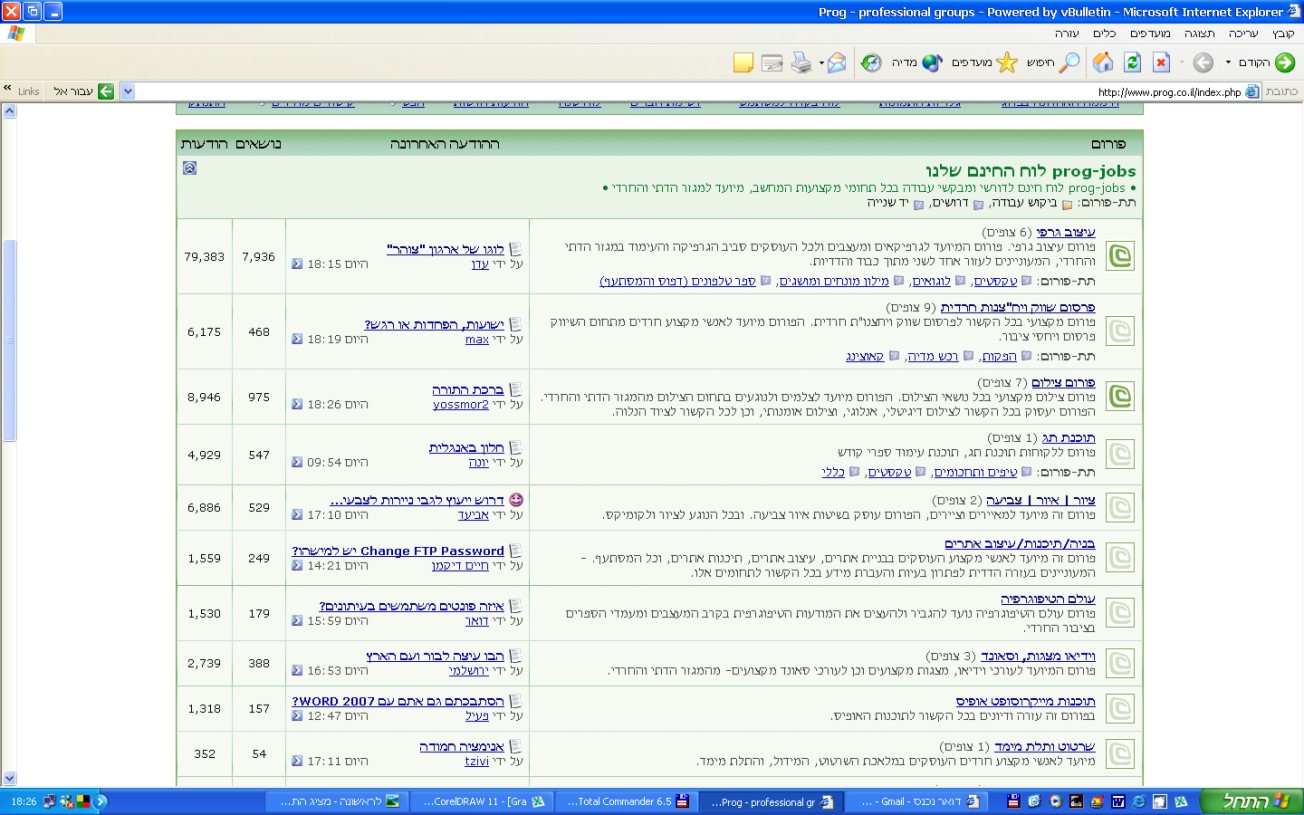
Task: Open the עזרה (Help) menu
Action: click(x=1067, y=33)
